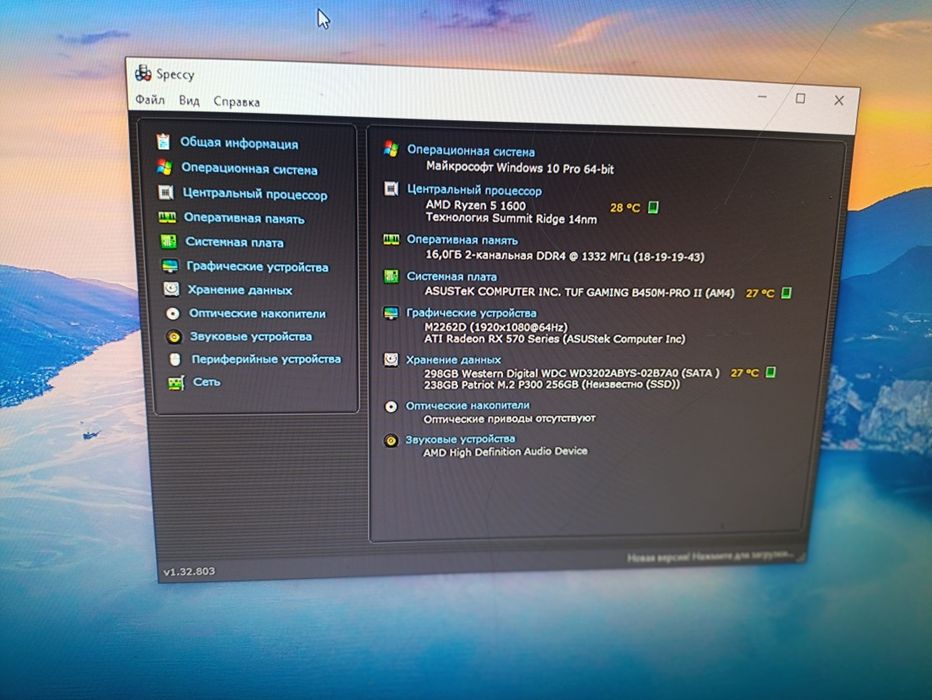Click the RAM stick icon in sidebar

[x=167, y=217]
